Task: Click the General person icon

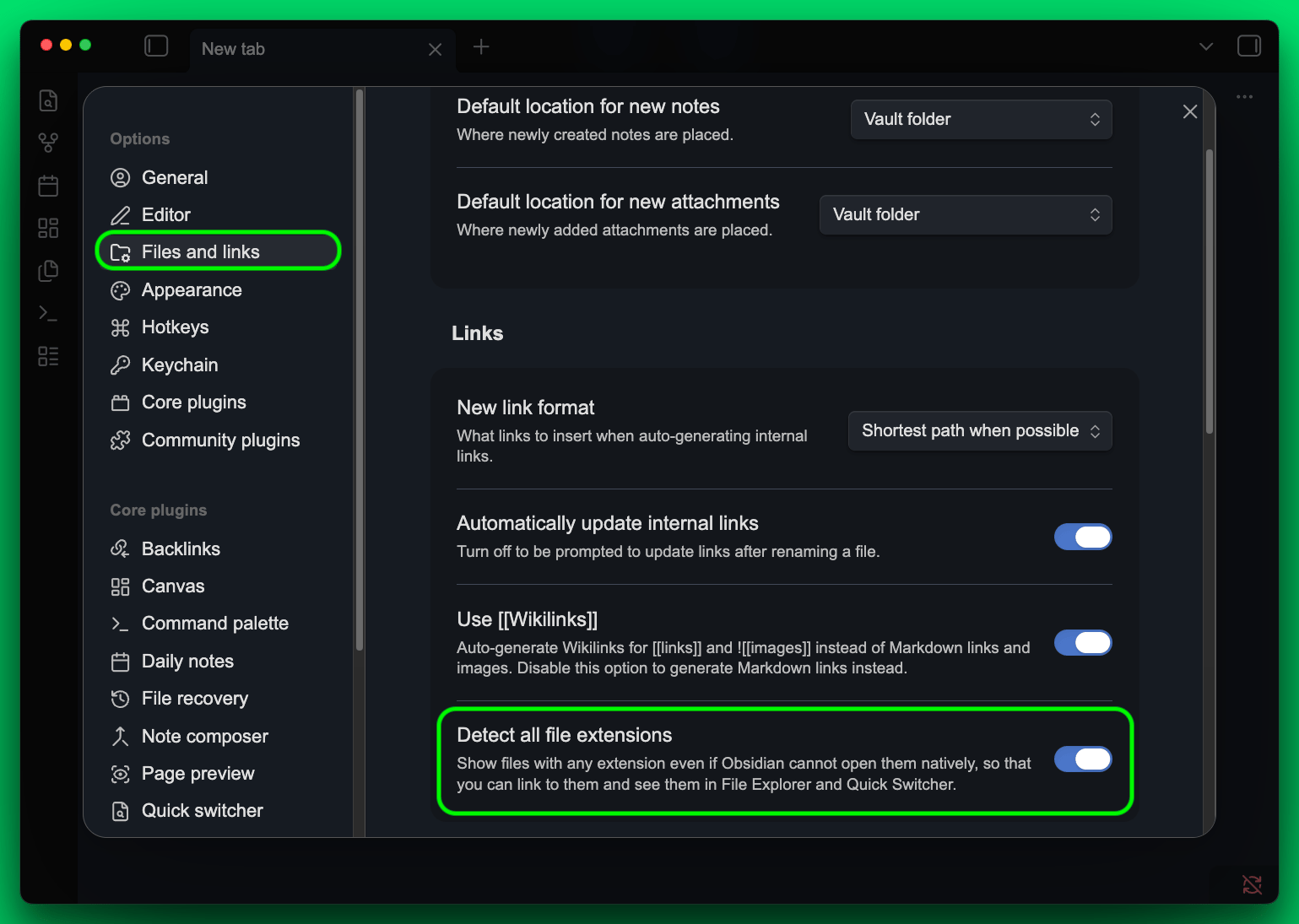Action: pos(121,177)
